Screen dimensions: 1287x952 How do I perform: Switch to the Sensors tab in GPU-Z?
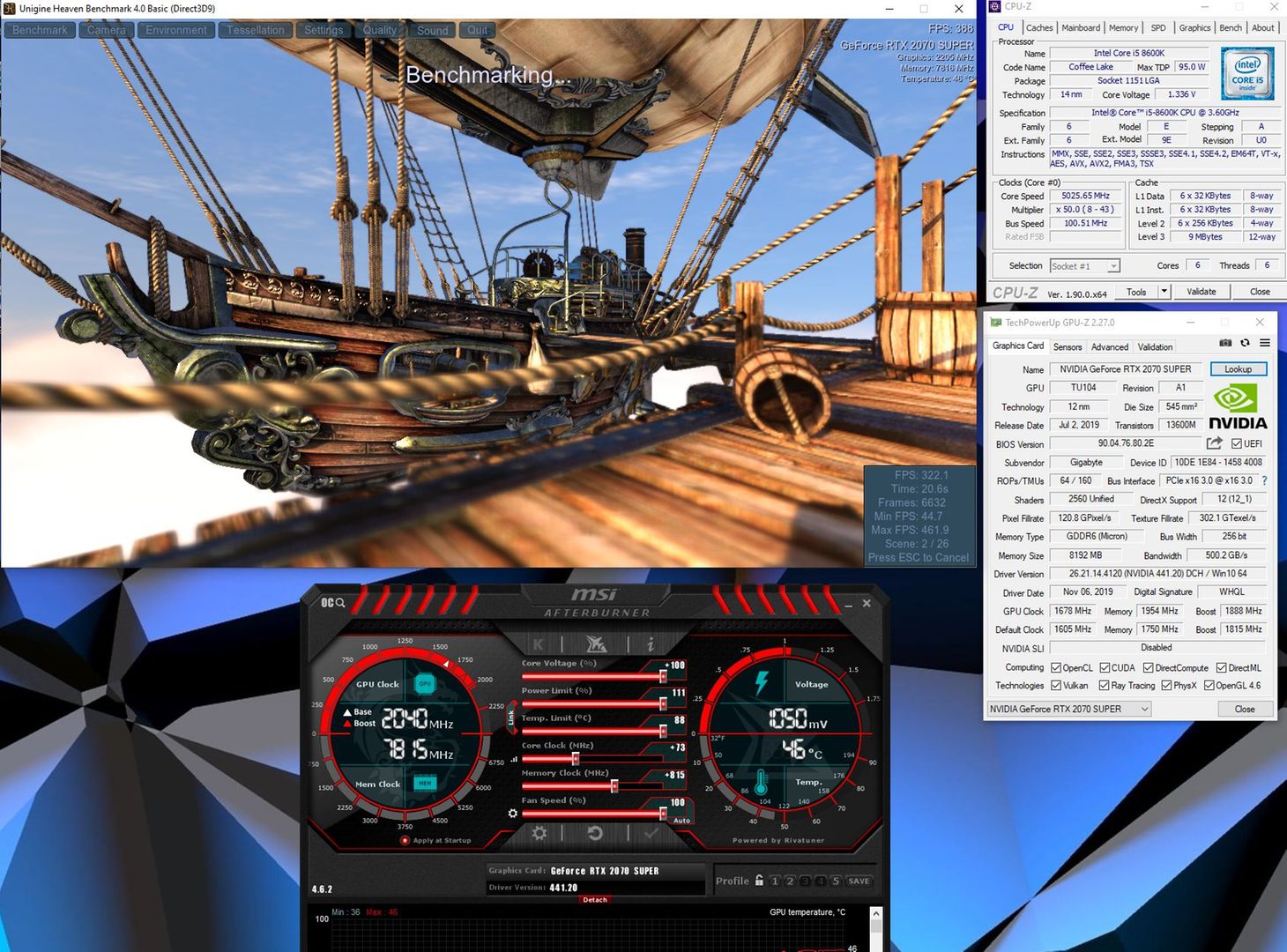click(x=1068, y=346)
